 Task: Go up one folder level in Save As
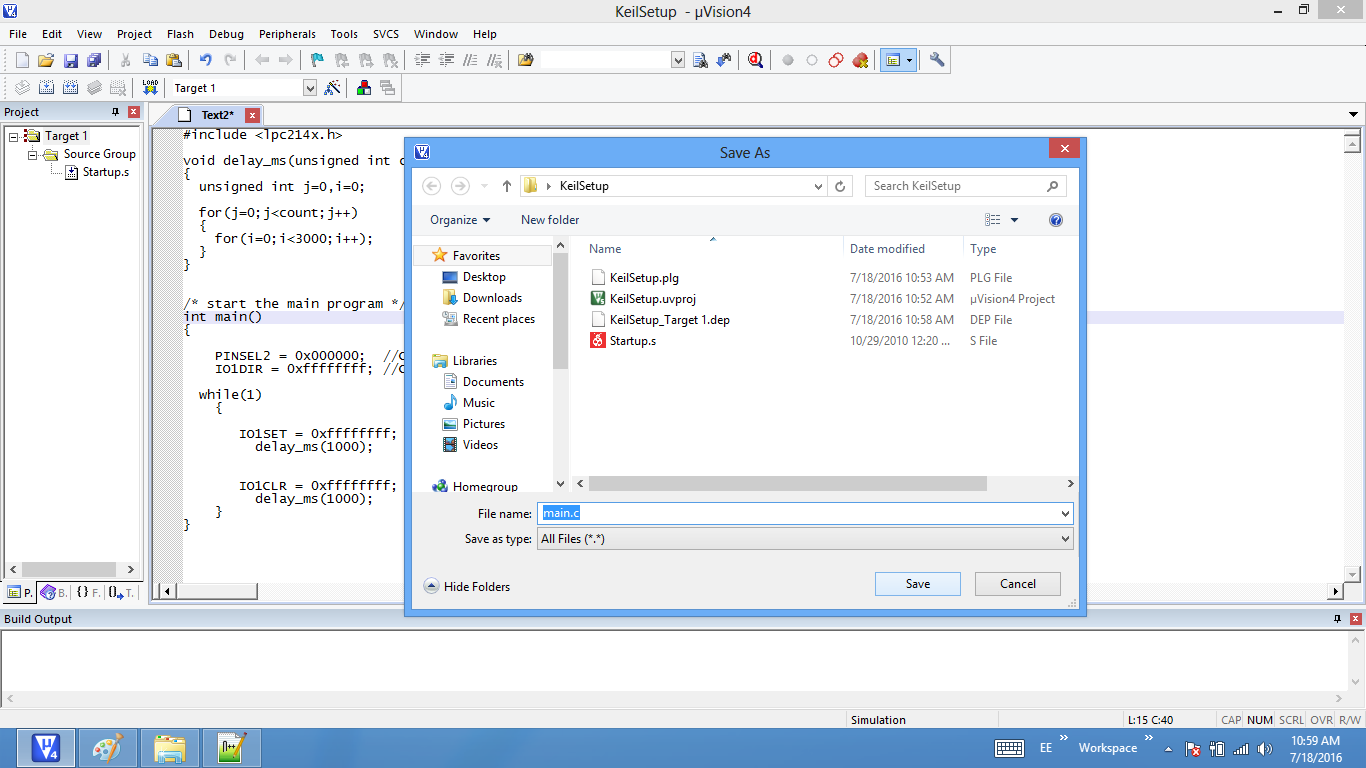(x=507, y=186)
